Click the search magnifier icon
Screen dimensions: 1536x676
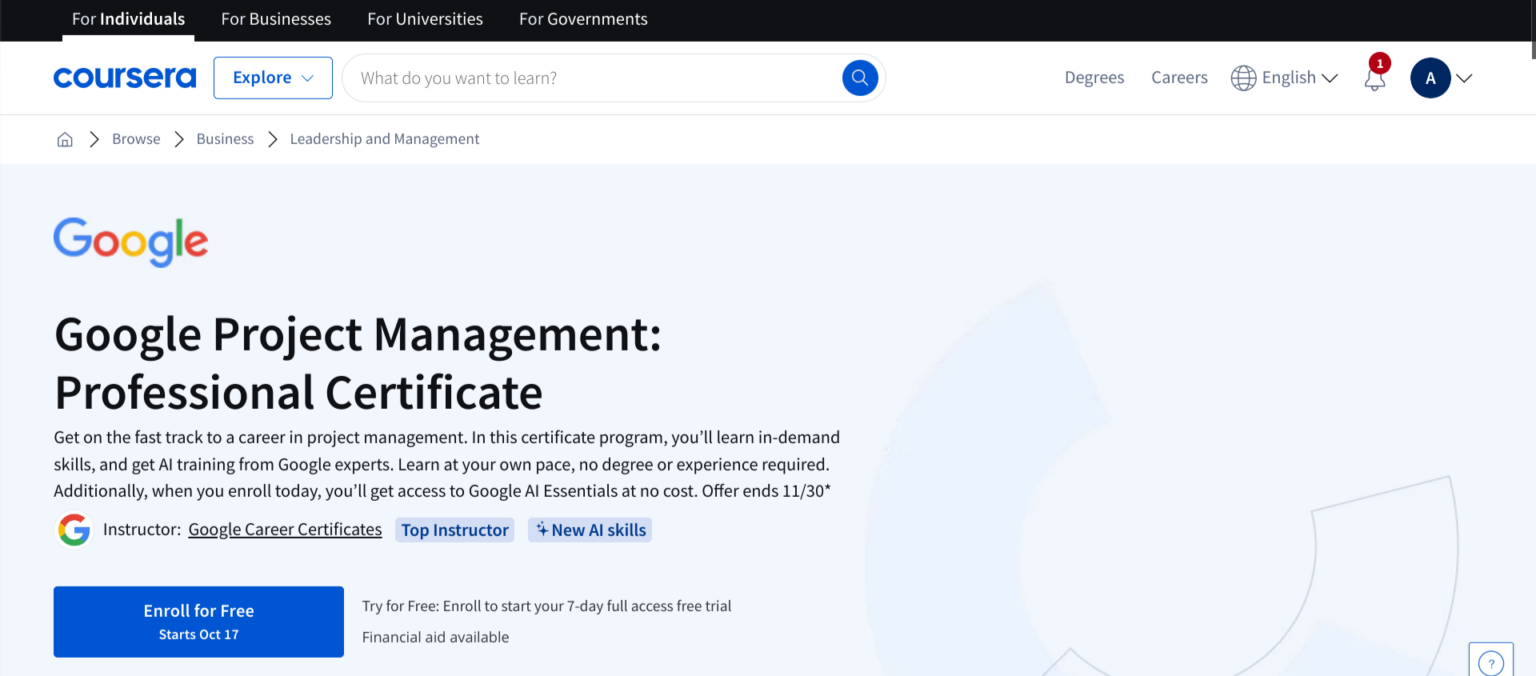tap(859, 77)
